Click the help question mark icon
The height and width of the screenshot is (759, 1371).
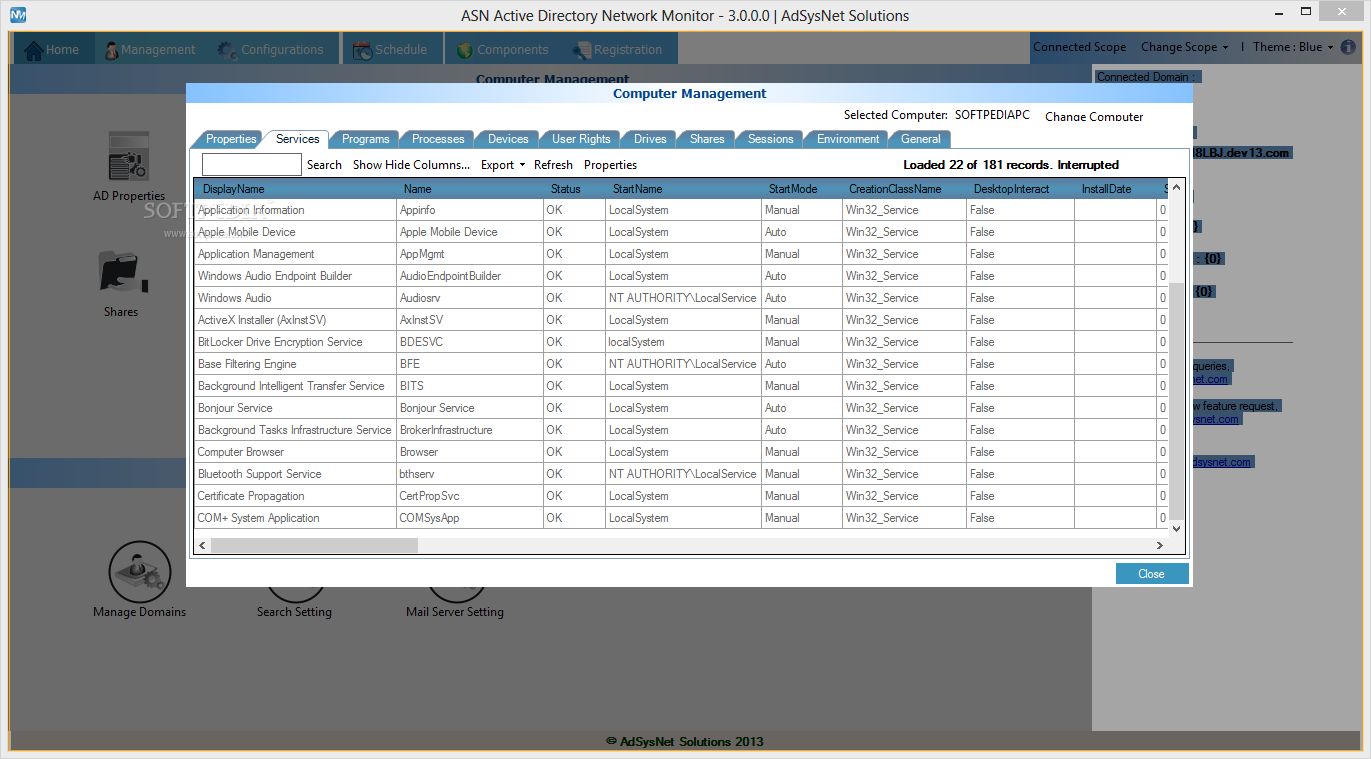1348,47
